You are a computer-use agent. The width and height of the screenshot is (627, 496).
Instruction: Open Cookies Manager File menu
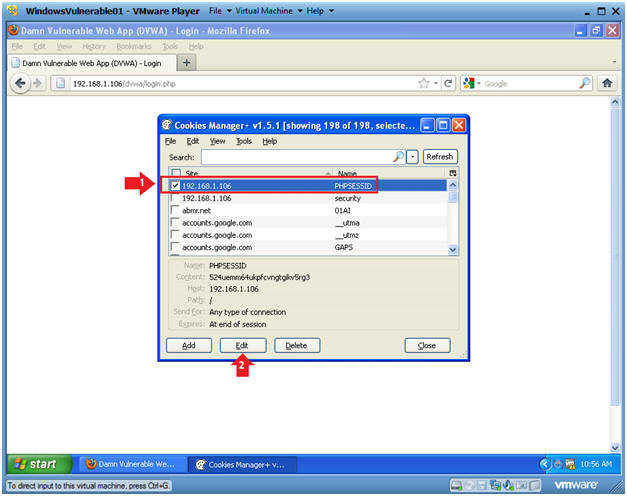170,141
